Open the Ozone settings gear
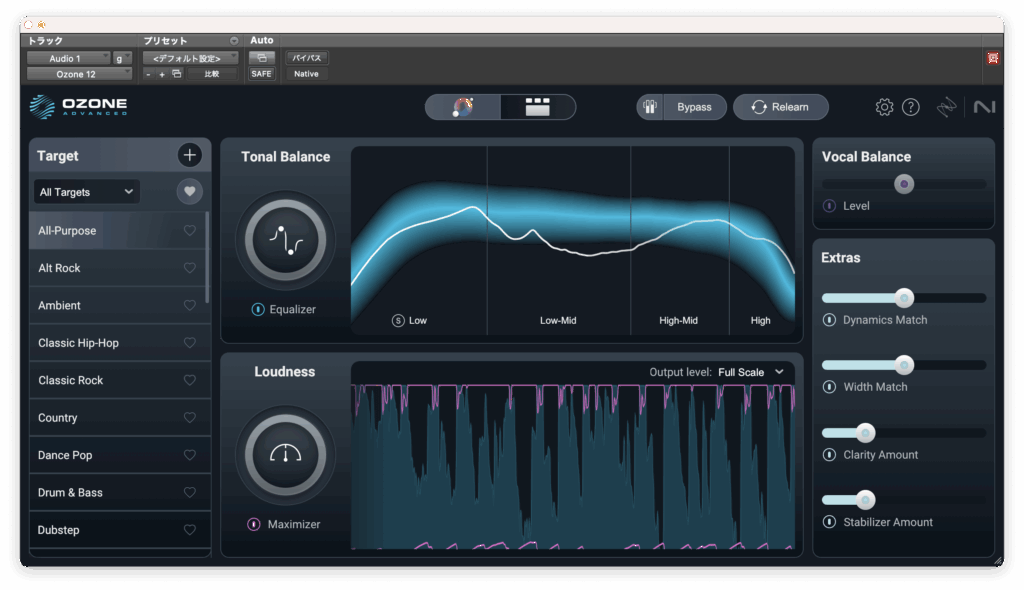Screen dimensions: 1024x590 [884, 107]
